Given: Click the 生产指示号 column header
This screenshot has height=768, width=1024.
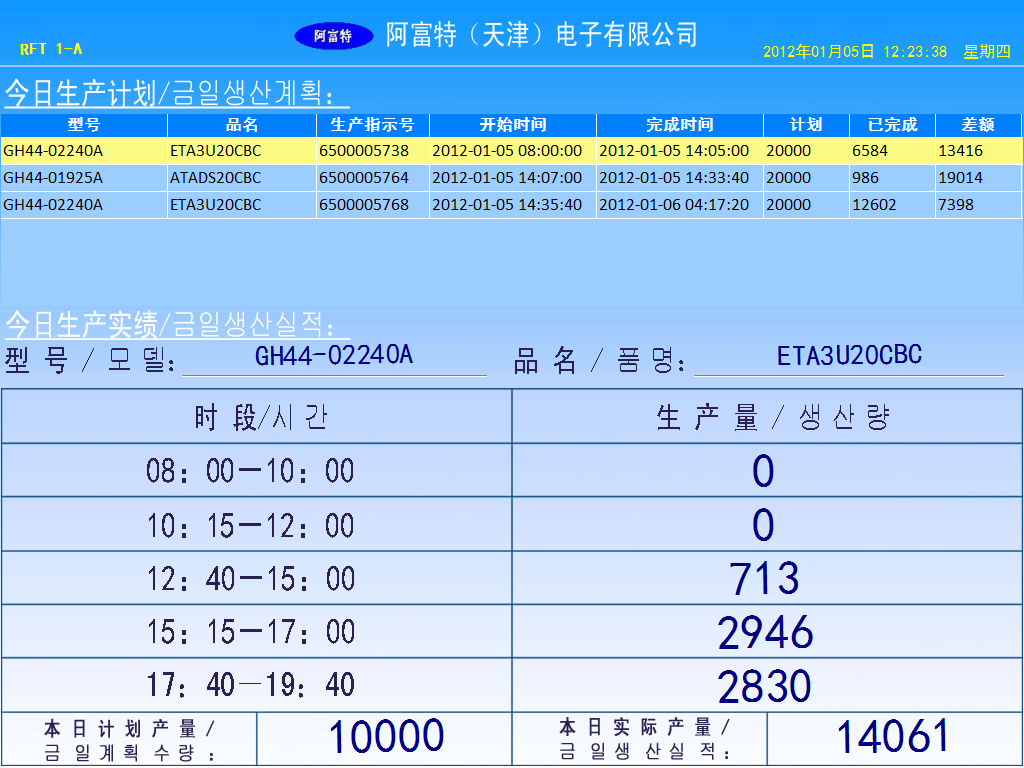Looking at the screenshot, I should click(373, 125).
